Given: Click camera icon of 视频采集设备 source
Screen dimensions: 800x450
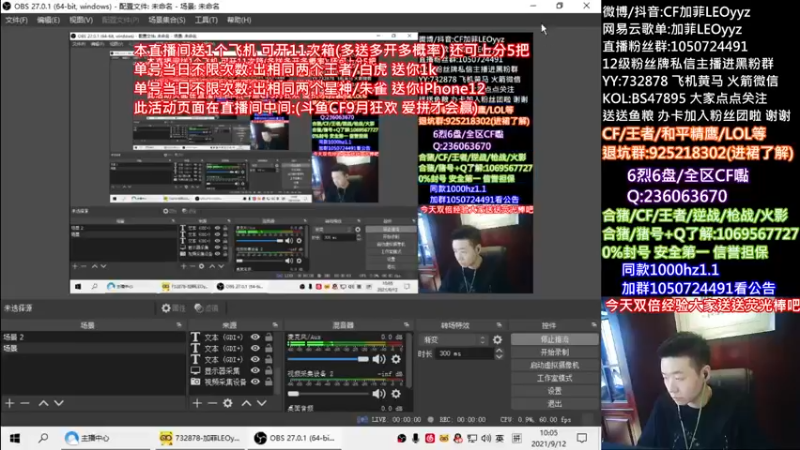Looking at the screenshot, I should pos(195,382).
